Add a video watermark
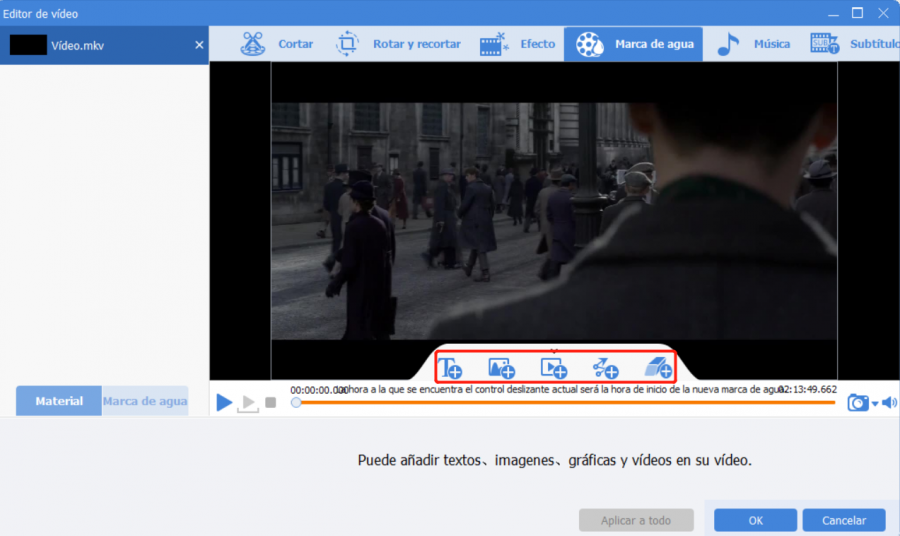This screenshot has width=900, height=536. click(x=553, y=368)
